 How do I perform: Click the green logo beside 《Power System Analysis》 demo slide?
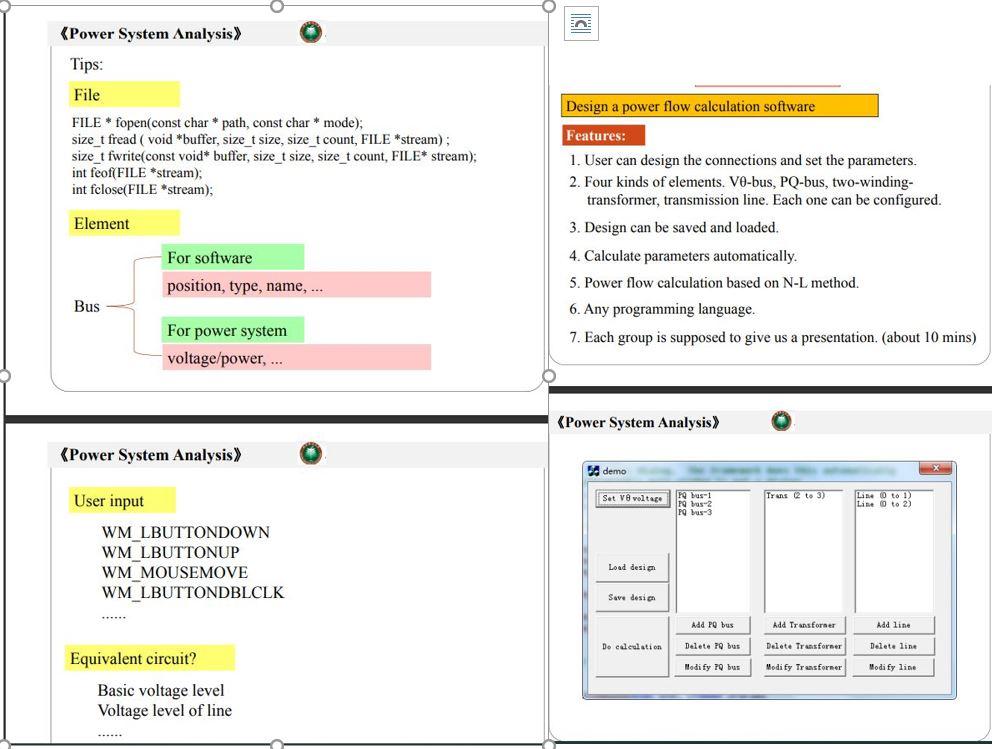pyautogui.click(x=779, y=421)
